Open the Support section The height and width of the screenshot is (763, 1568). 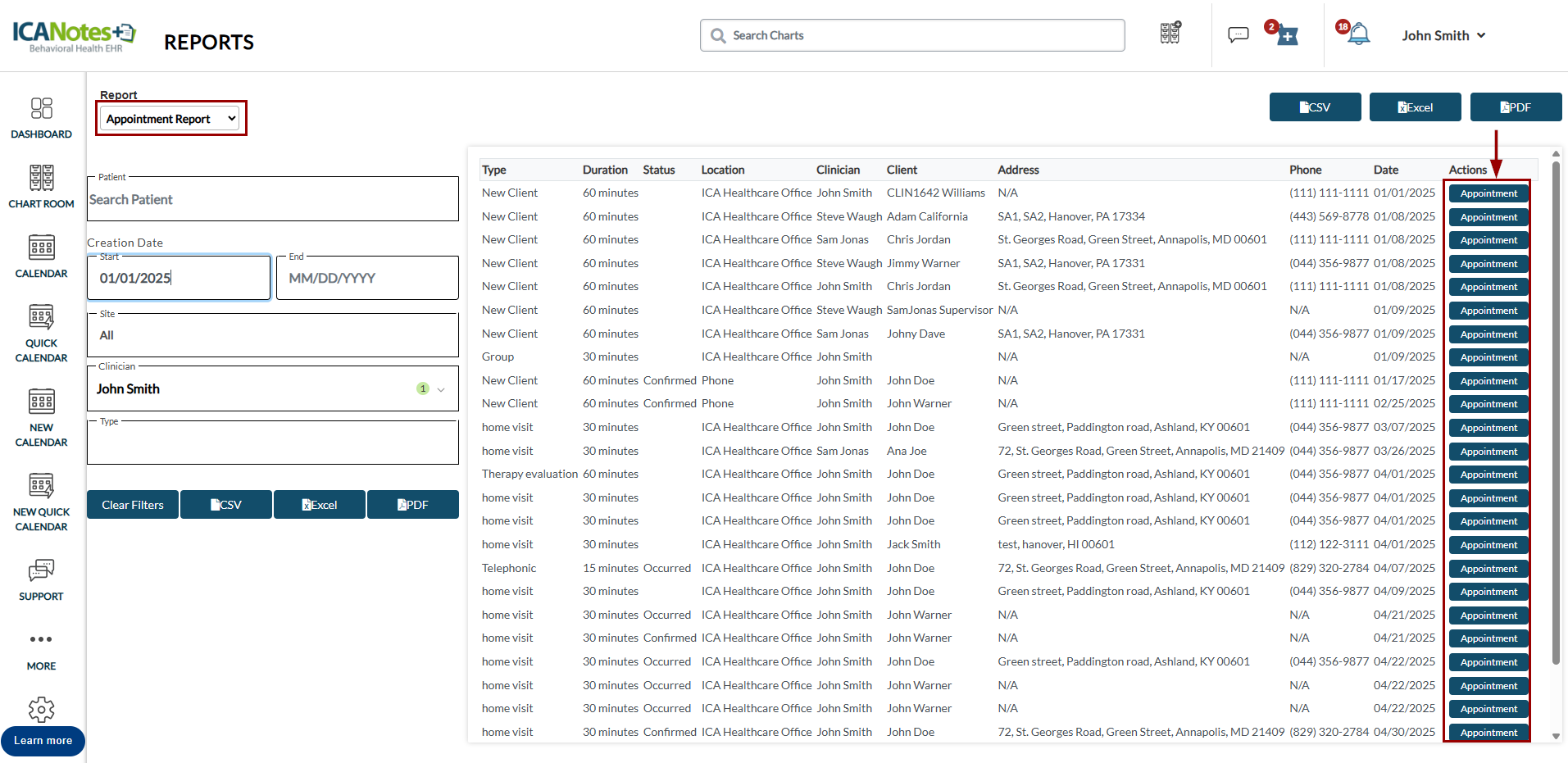(41, 580)
